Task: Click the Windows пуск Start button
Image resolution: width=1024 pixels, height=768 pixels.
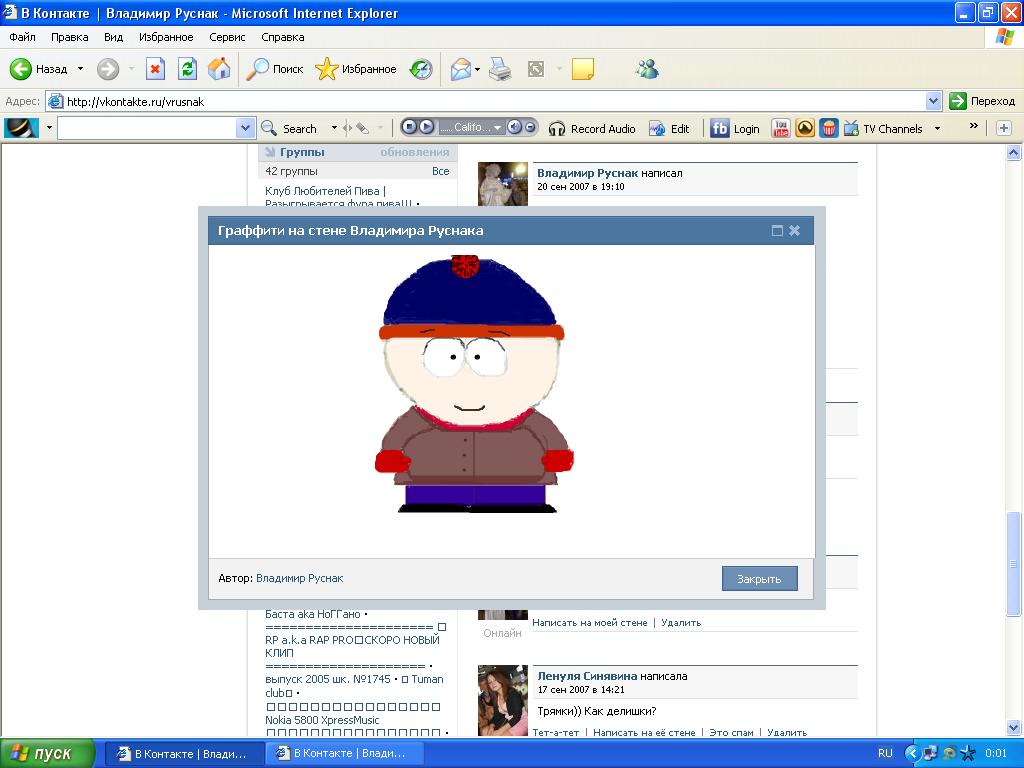Action: point(47,753)
